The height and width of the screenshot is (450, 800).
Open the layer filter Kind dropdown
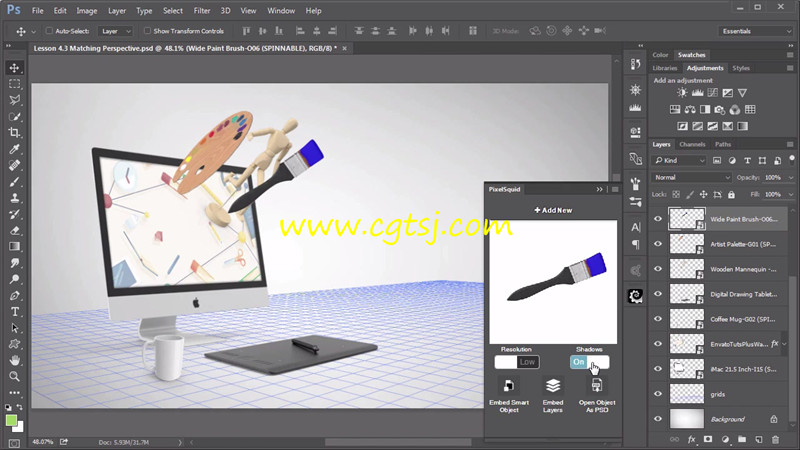pos(679,160)
